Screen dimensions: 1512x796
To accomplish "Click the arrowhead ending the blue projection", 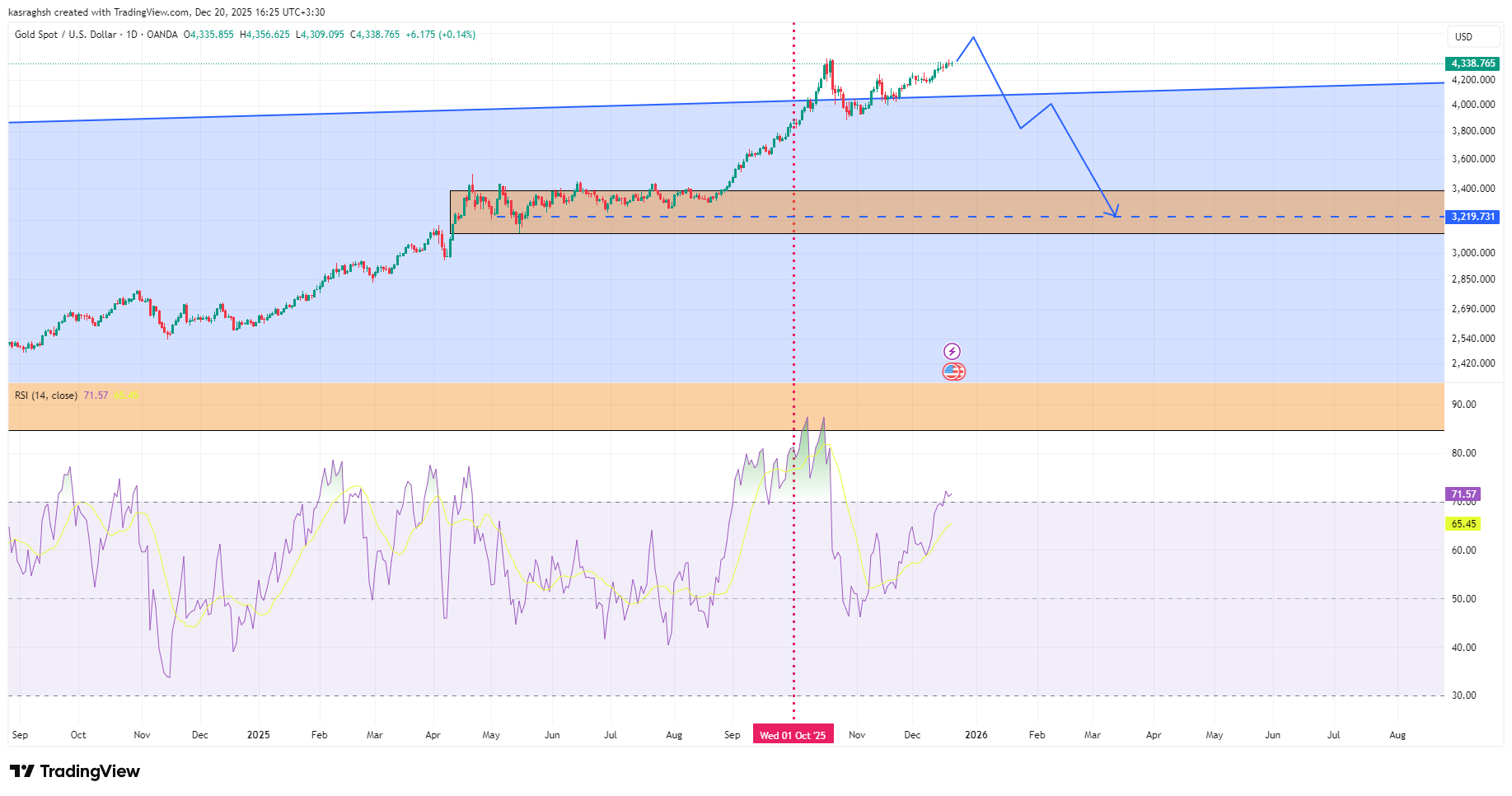I will point(1116,214).
